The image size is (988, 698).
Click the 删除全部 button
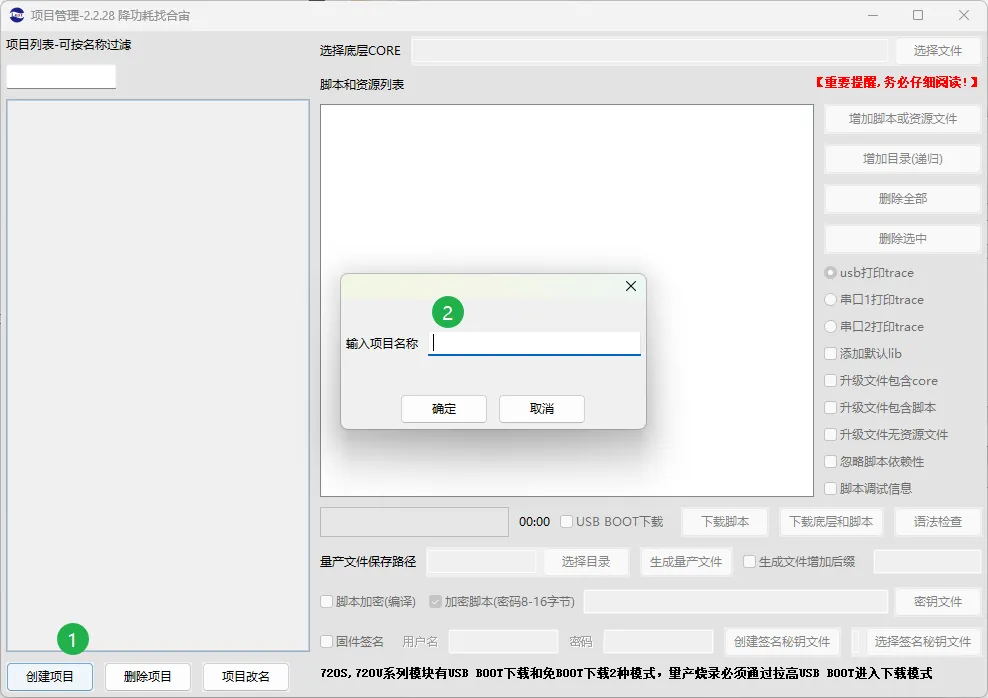coord(902,198)
